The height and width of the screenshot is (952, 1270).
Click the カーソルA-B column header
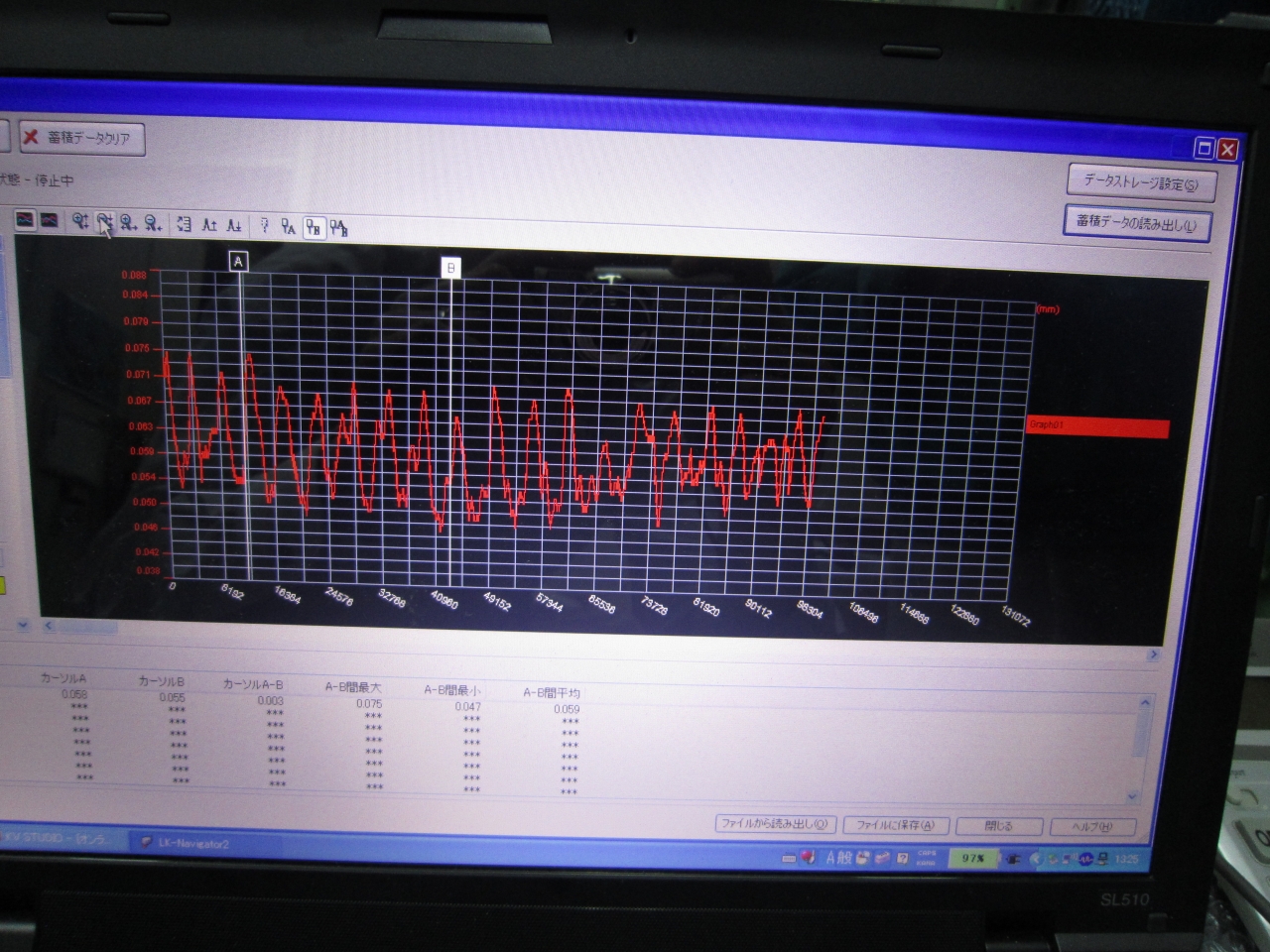tap(254, 684)
